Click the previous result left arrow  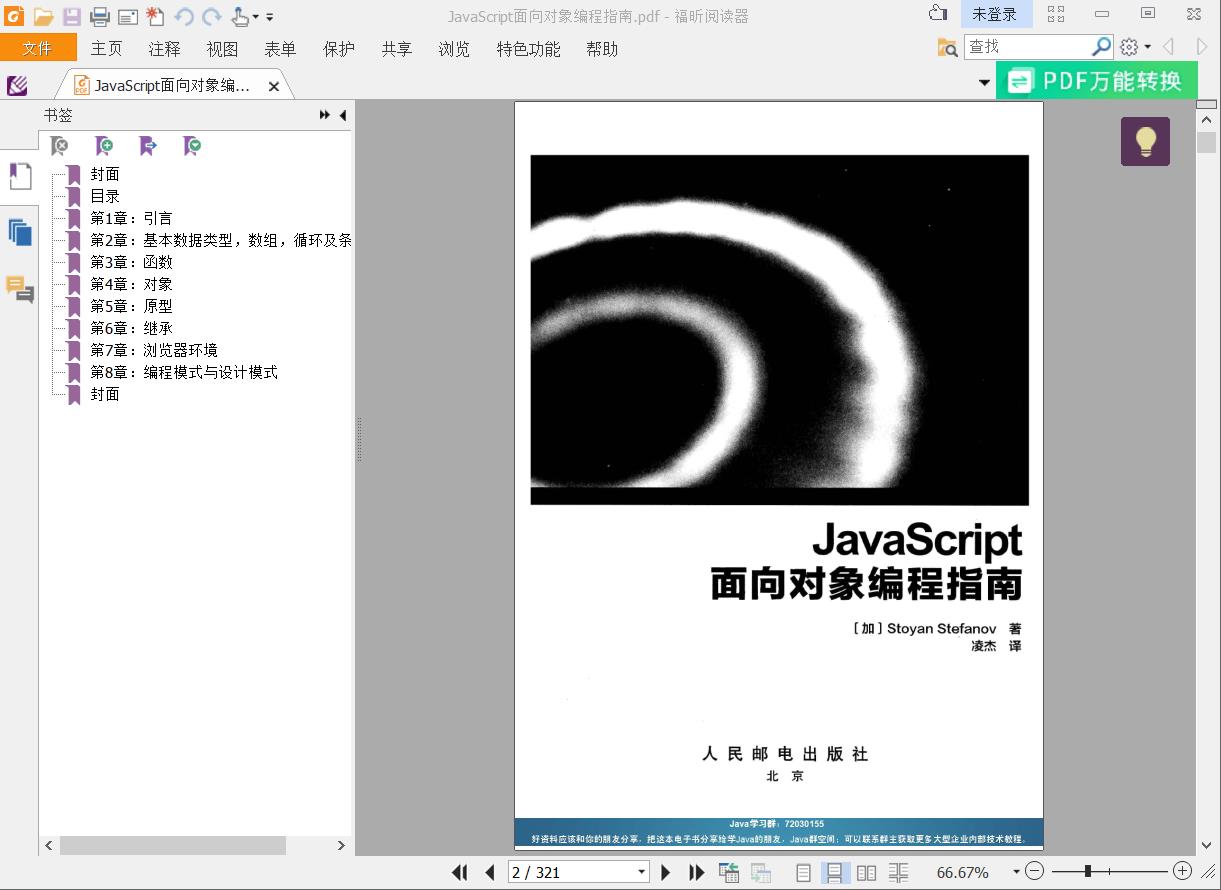coord(1168,47)
